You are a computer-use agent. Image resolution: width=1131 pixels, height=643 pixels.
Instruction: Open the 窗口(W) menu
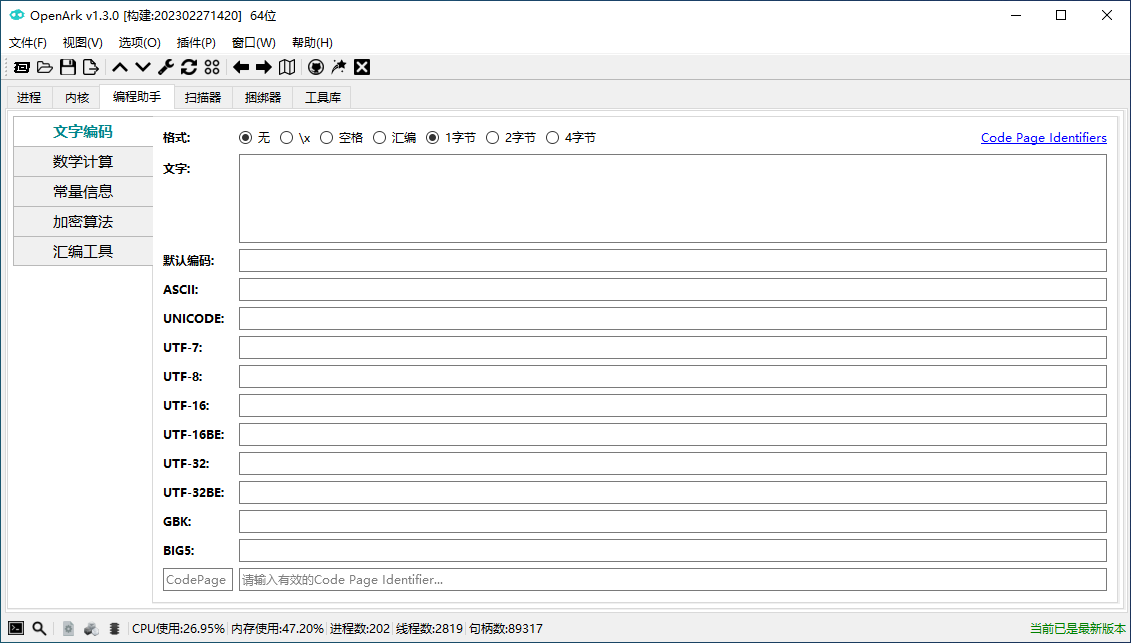(254, 43)
